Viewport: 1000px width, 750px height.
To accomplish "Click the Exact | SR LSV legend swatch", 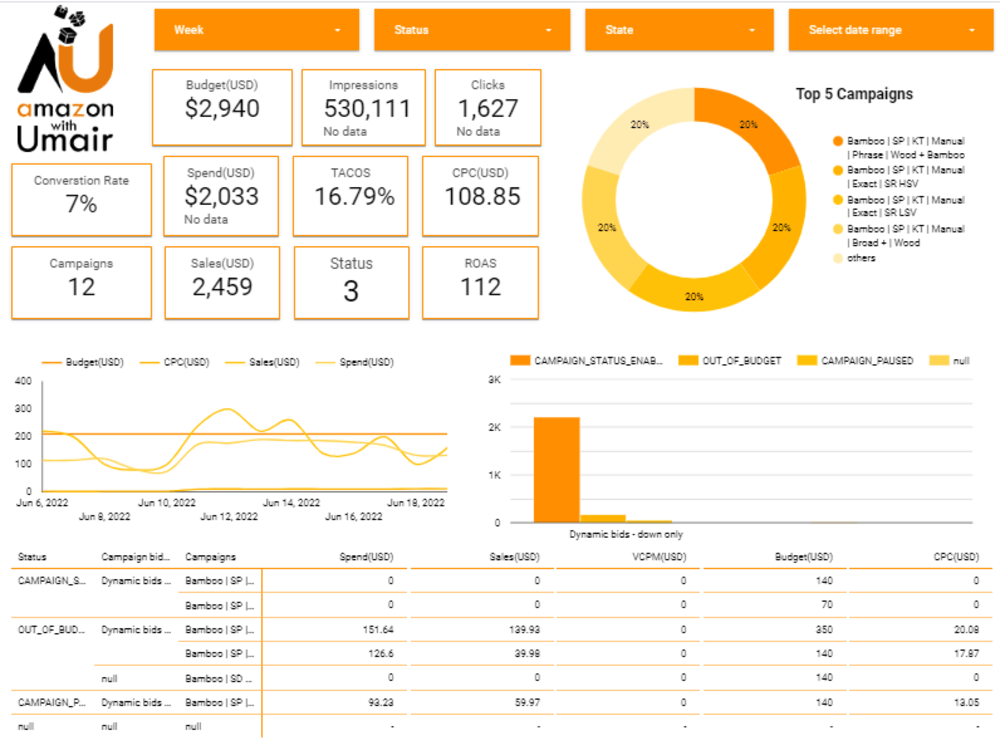I will point(837,200).
